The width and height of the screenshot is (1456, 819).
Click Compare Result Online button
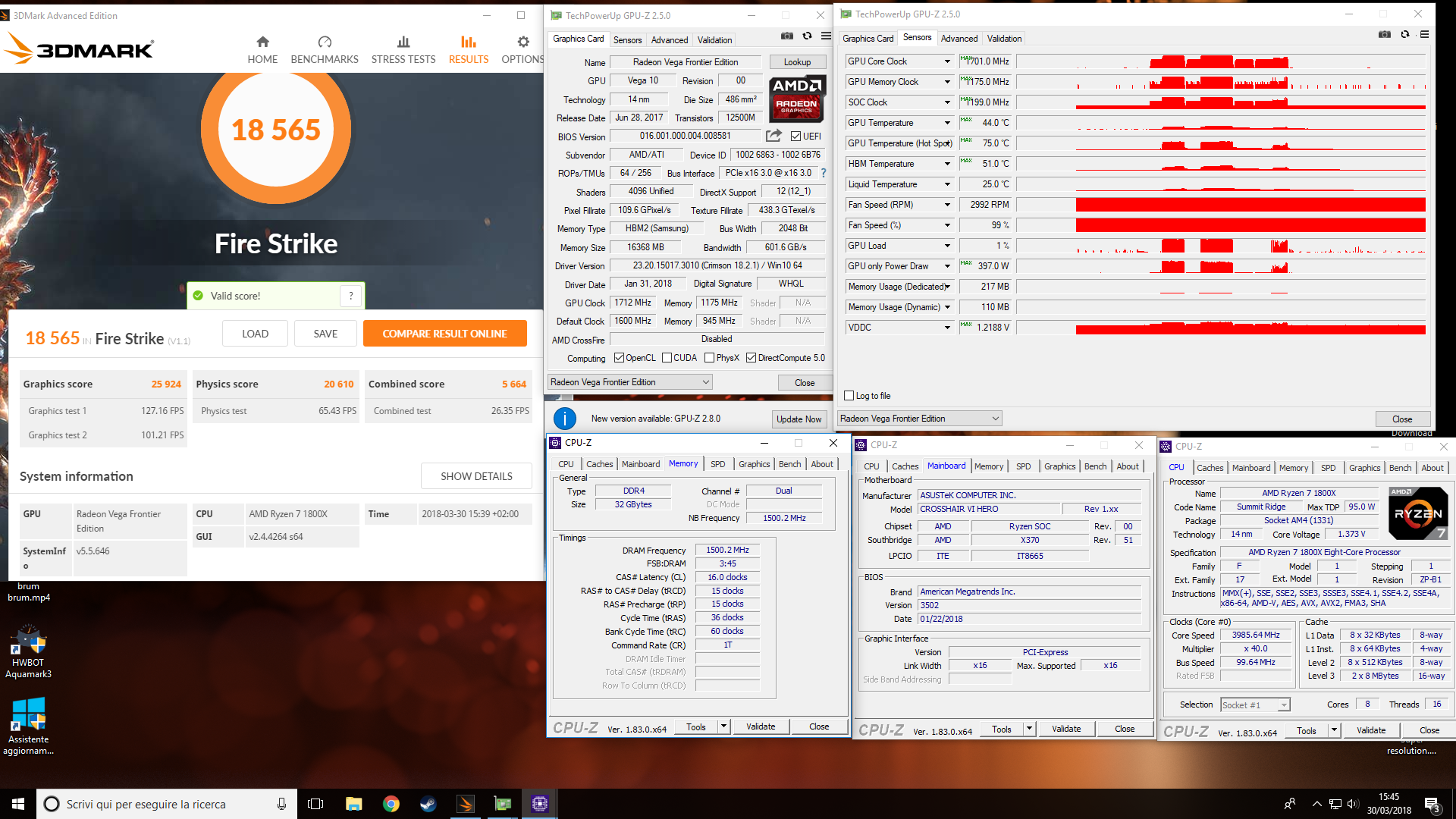pyautogui.click(x=444, y=334)
